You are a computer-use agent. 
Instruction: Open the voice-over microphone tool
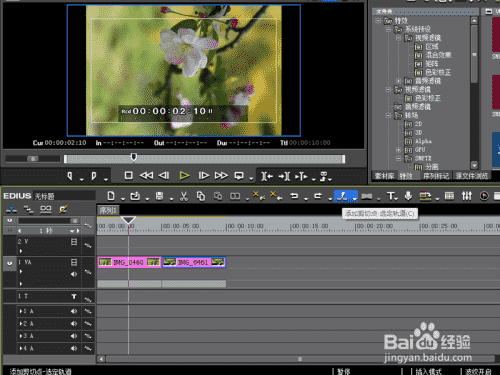[x=408, y=196]
